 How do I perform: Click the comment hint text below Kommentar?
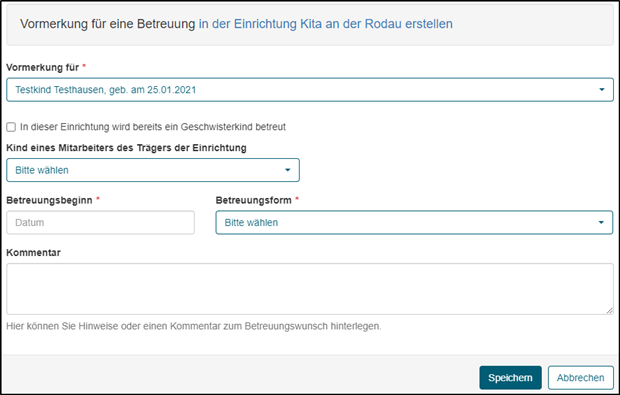[194, 326]
